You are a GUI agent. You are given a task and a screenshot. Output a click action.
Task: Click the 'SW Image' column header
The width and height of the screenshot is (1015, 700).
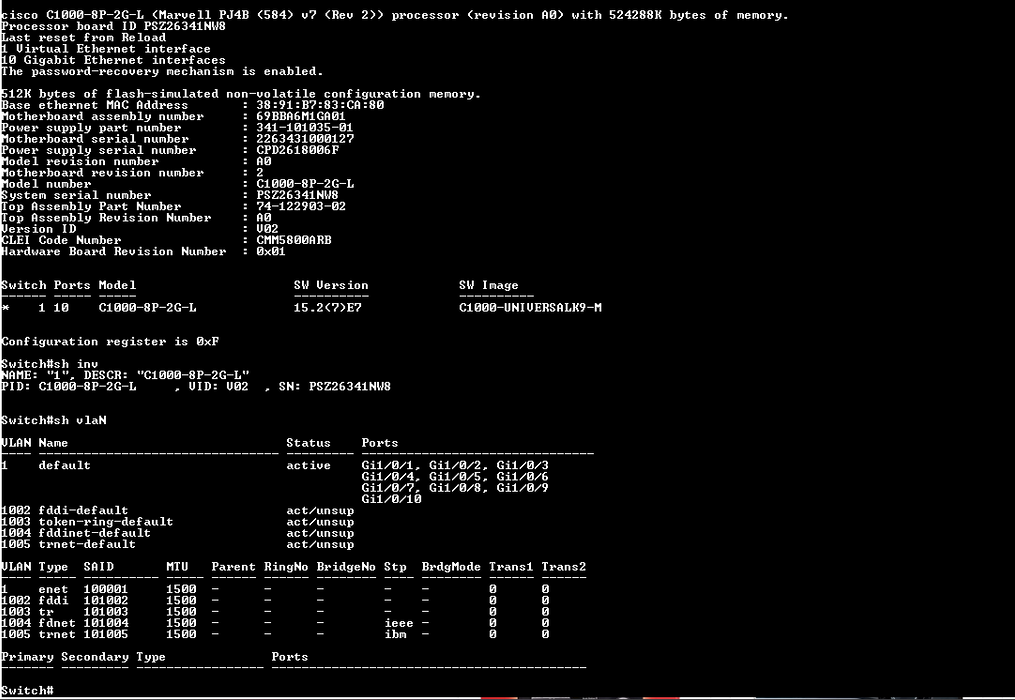tap(489, 286)
